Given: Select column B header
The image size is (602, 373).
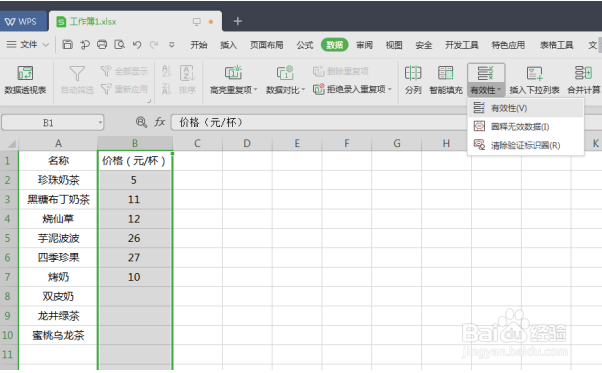Looking at the screenshot, I should tap(135, 144).
